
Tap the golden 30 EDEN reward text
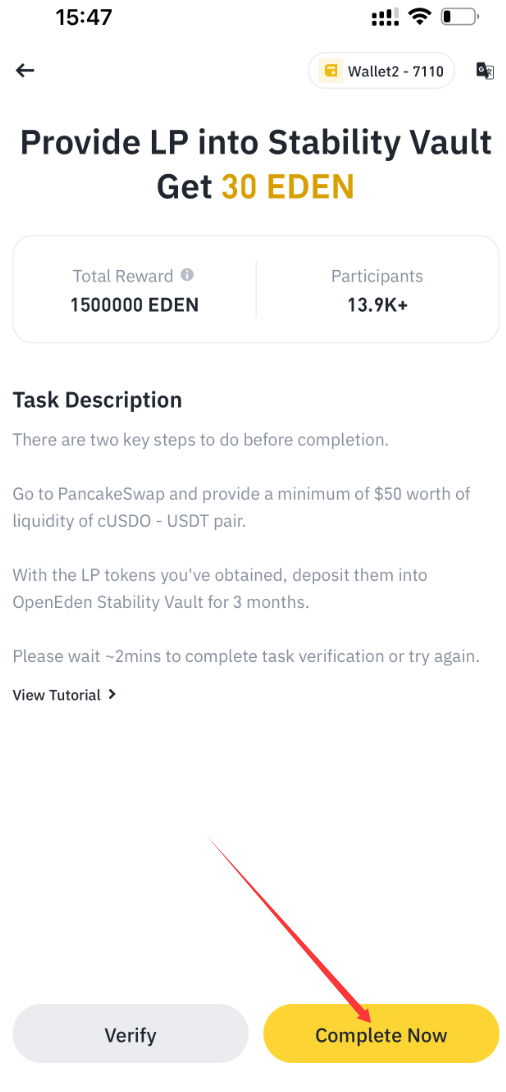(288, 186)
